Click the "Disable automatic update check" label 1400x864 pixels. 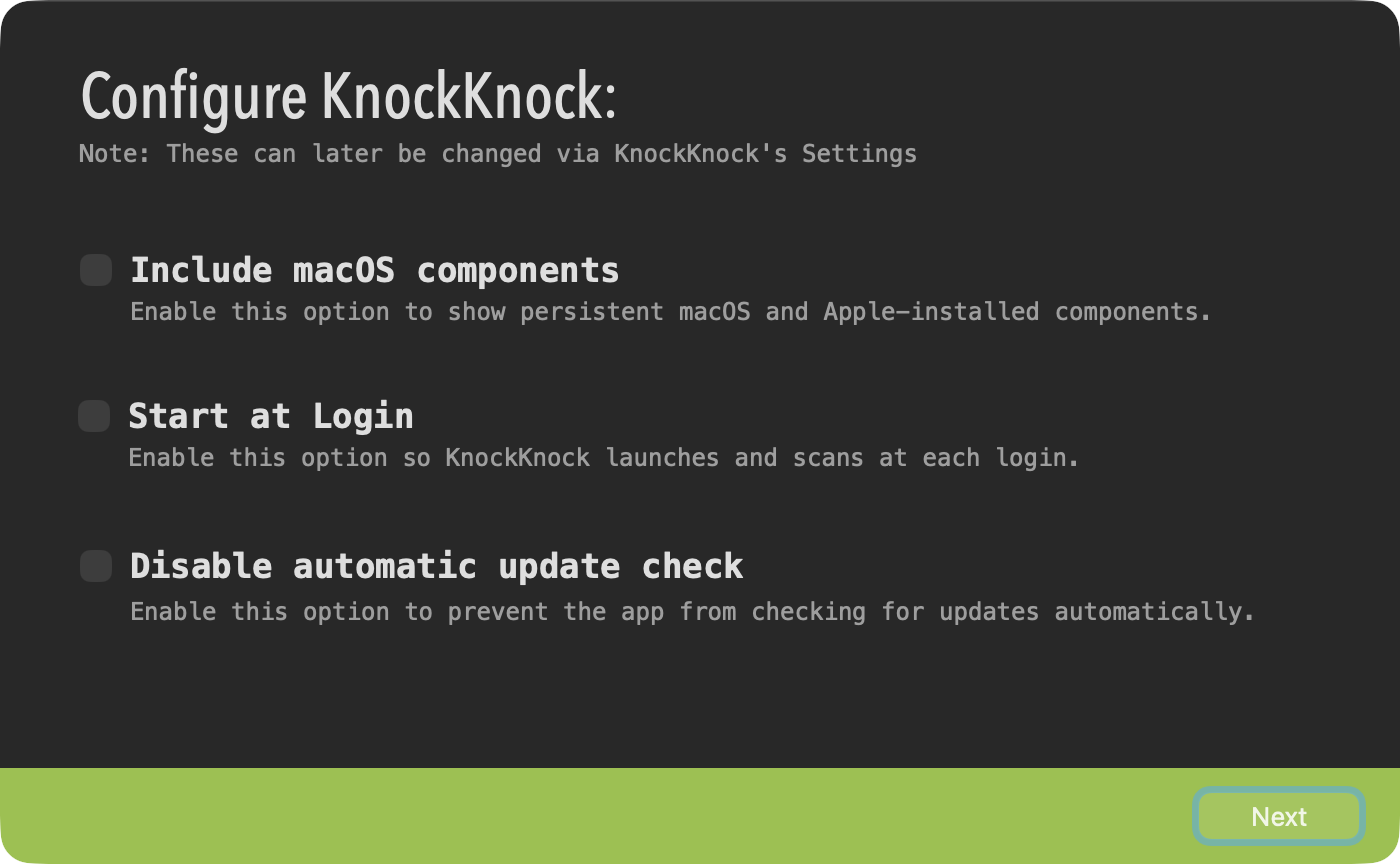point(436,566)
